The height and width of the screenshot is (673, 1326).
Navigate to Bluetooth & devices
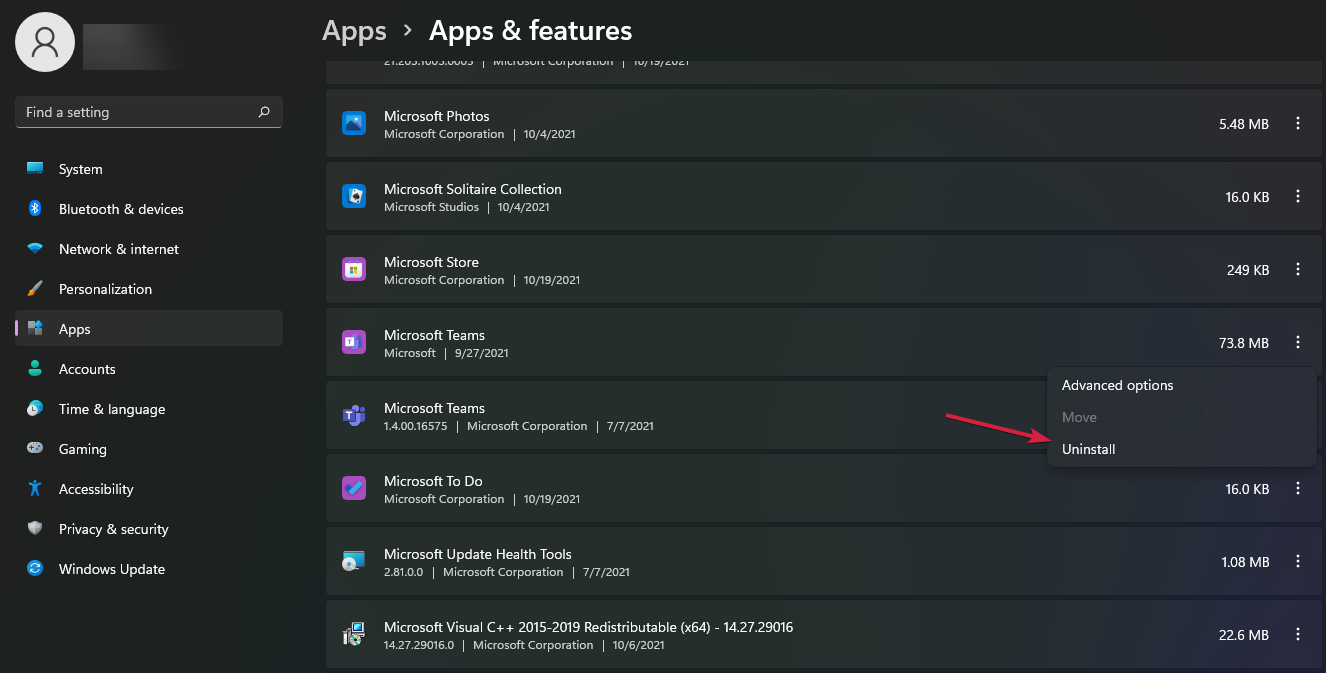coord(120,209)
